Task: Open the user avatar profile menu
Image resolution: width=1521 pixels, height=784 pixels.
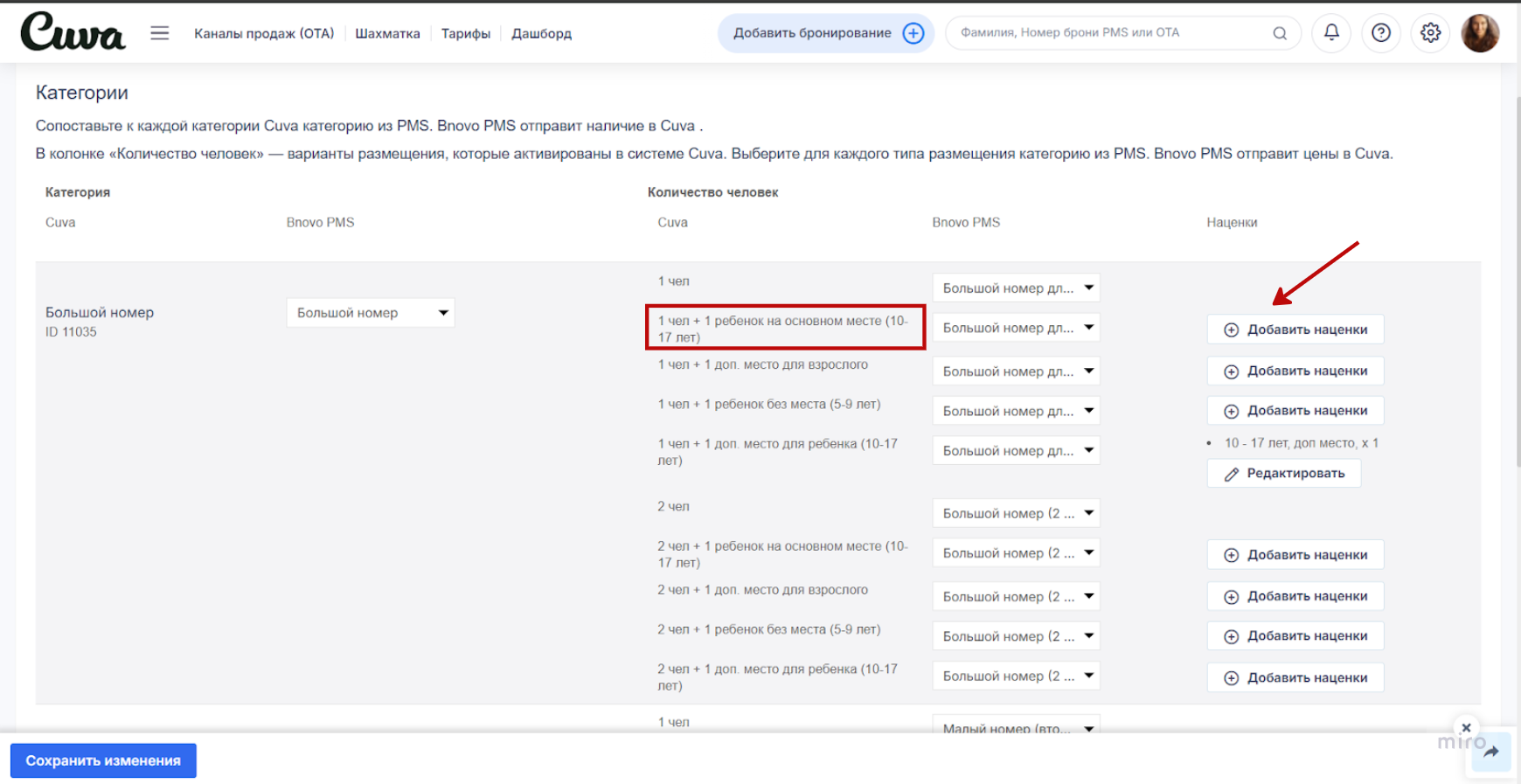Action: [x=1480, y=32]
